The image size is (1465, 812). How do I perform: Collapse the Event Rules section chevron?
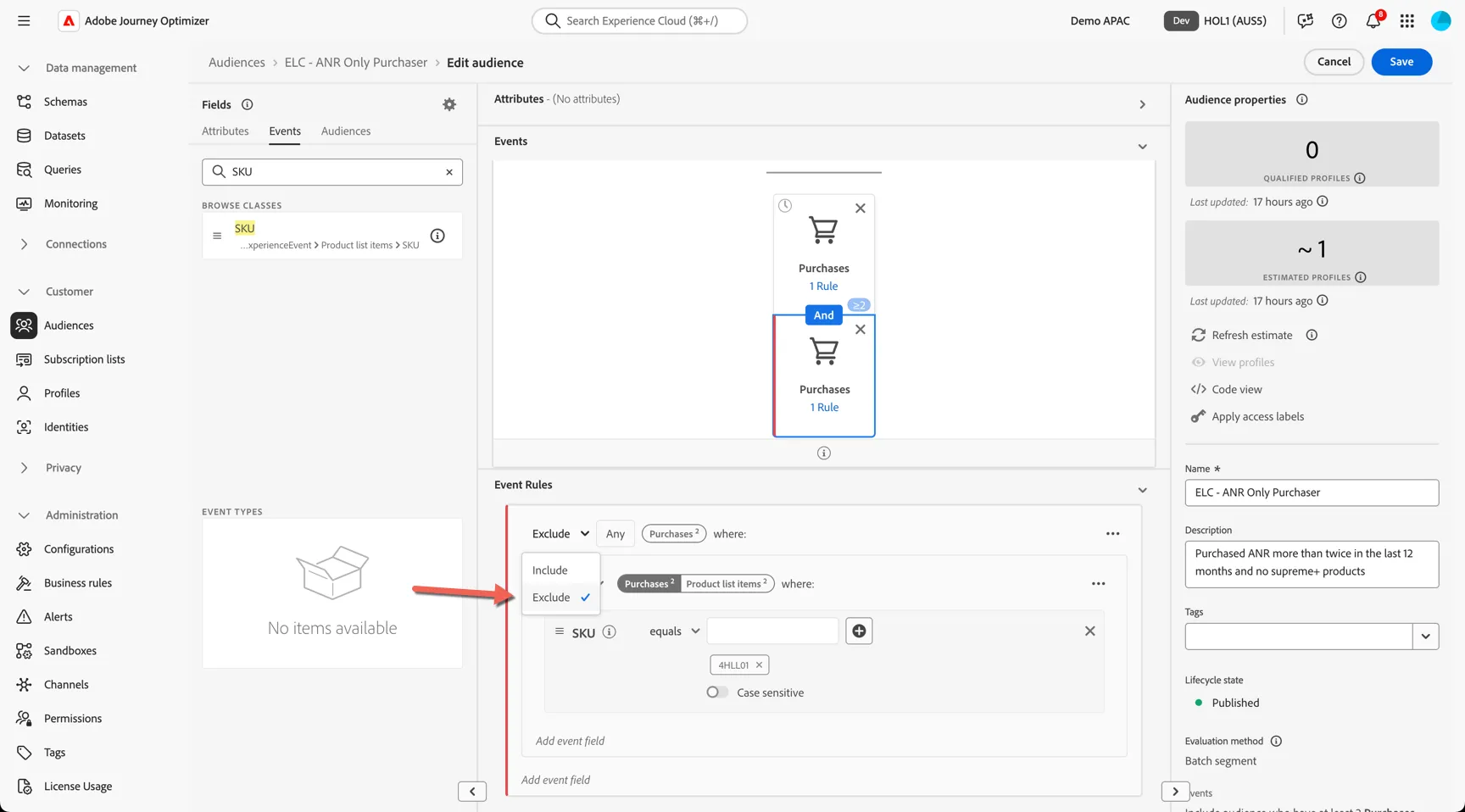tap(1142, 490)
